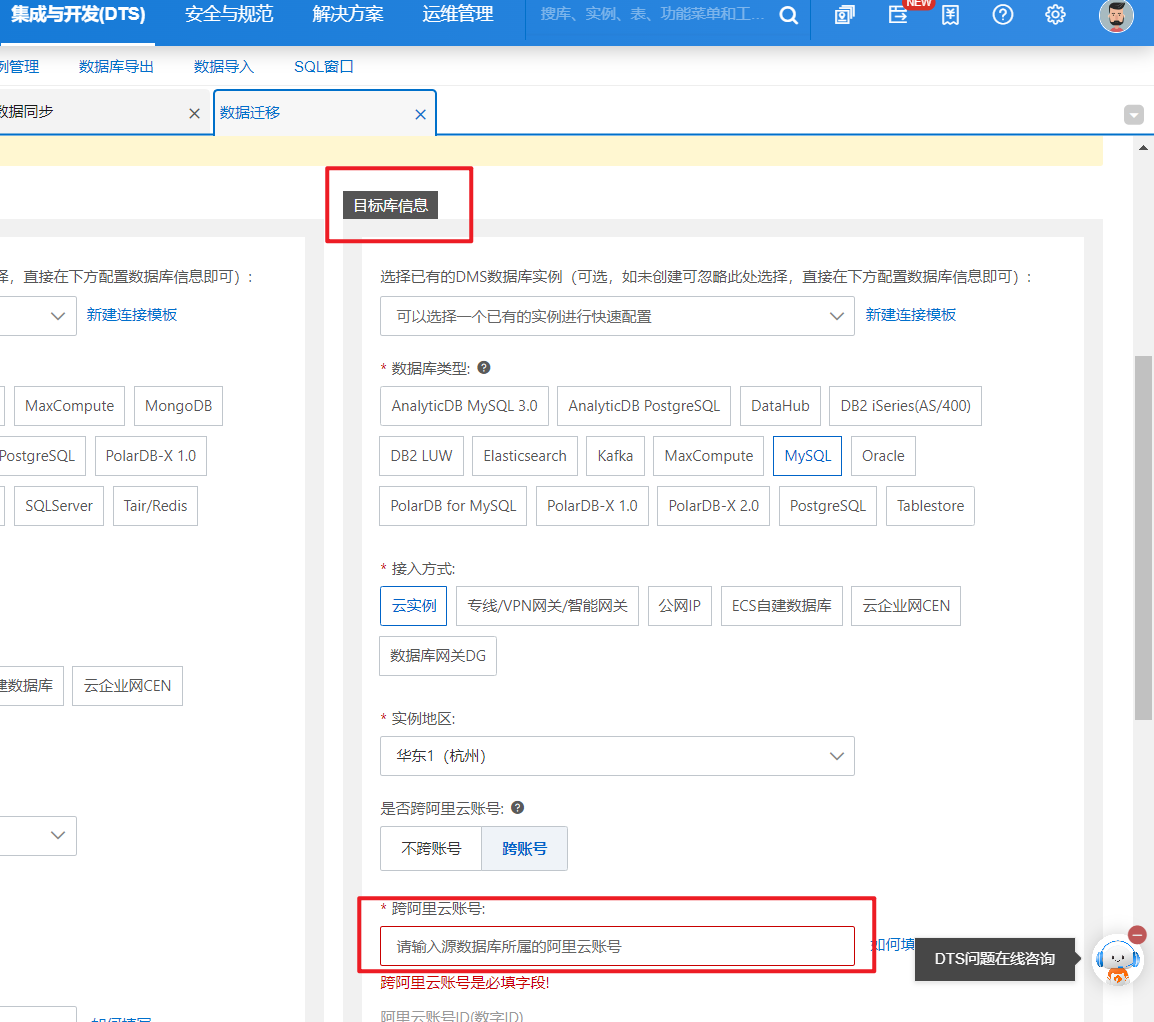Select PolarDB-X 1.0 in target database types
1154x1022 pixels.
592,506
